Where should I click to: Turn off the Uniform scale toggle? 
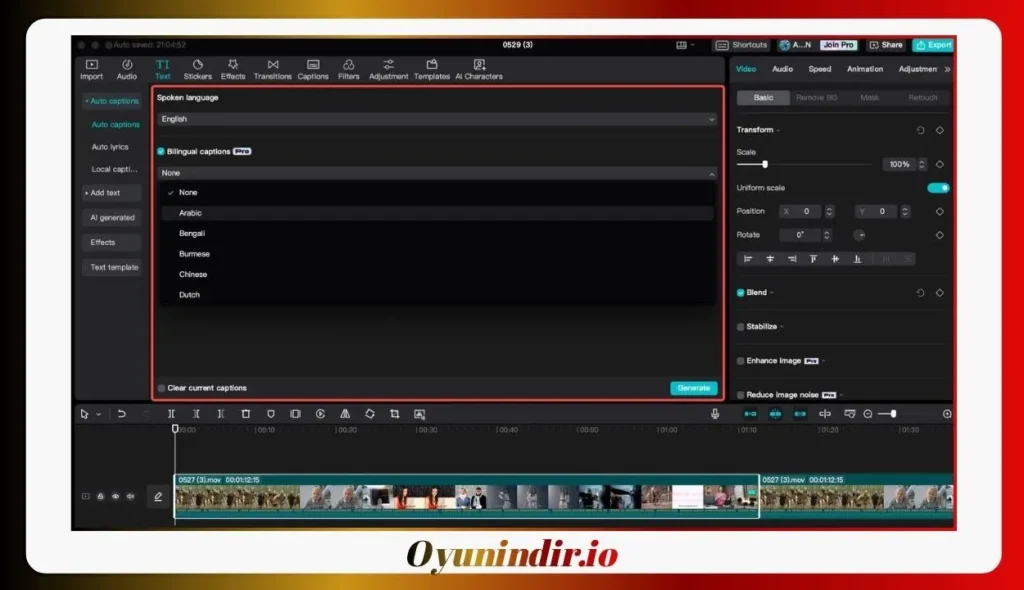938,188
